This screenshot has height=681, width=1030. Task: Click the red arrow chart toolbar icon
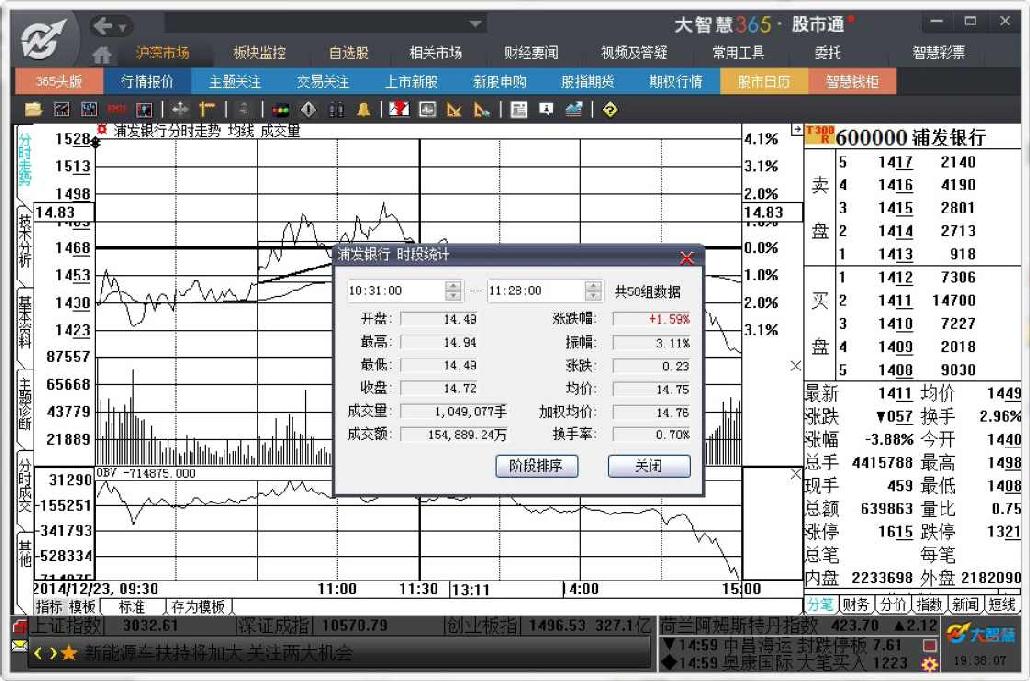pos(399,110)
